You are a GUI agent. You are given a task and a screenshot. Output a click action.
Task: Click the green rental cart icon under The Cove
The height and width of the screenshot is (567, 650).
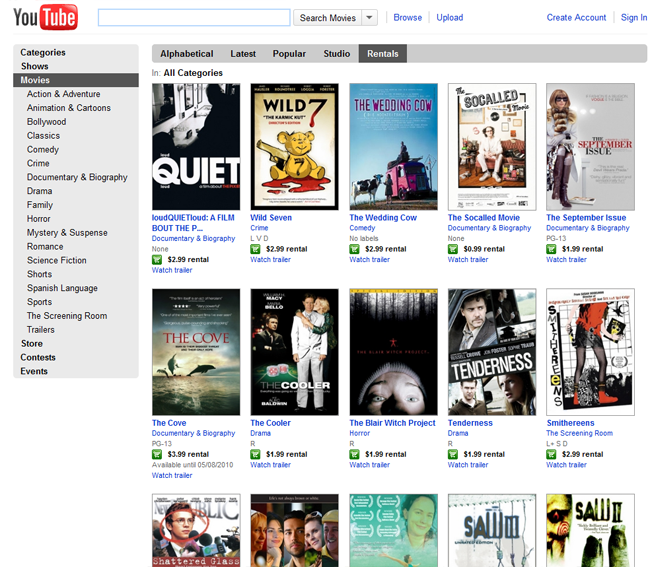(x=157, y=454)
